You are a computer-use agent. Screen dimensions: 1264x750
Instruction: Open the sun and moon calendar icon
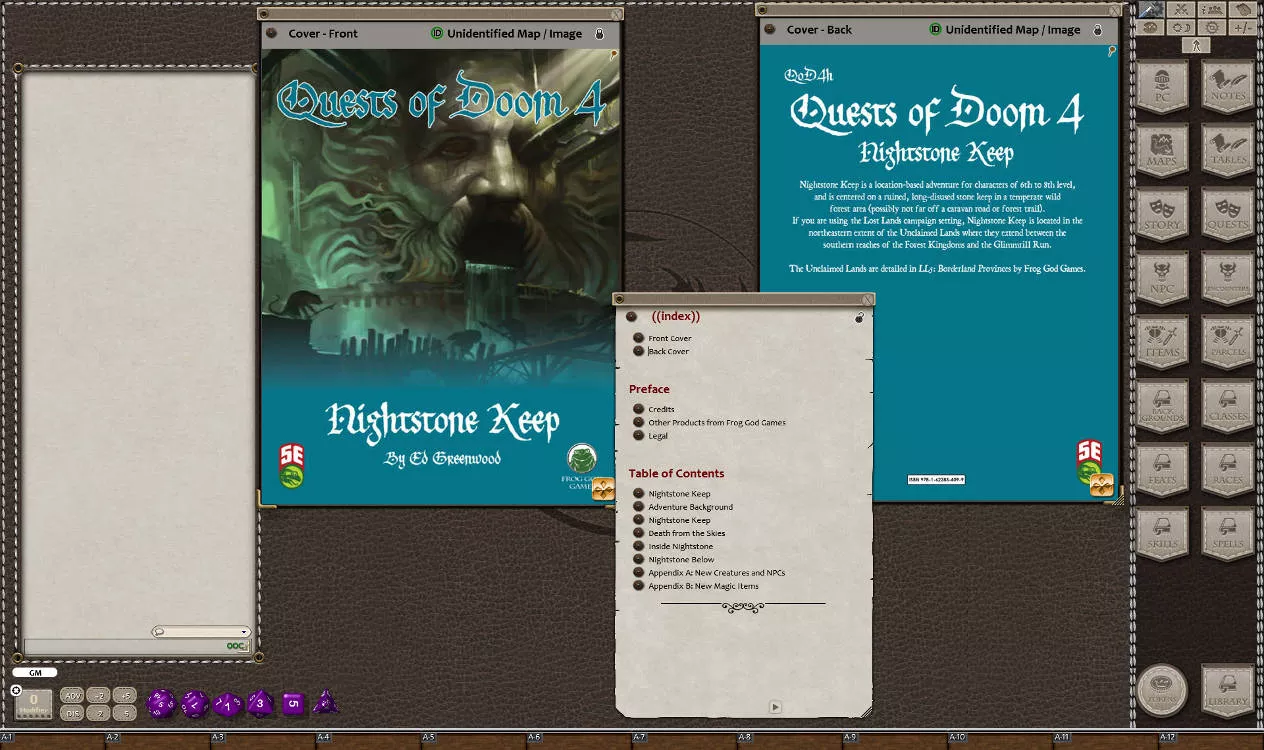[x=1181, y=28]
